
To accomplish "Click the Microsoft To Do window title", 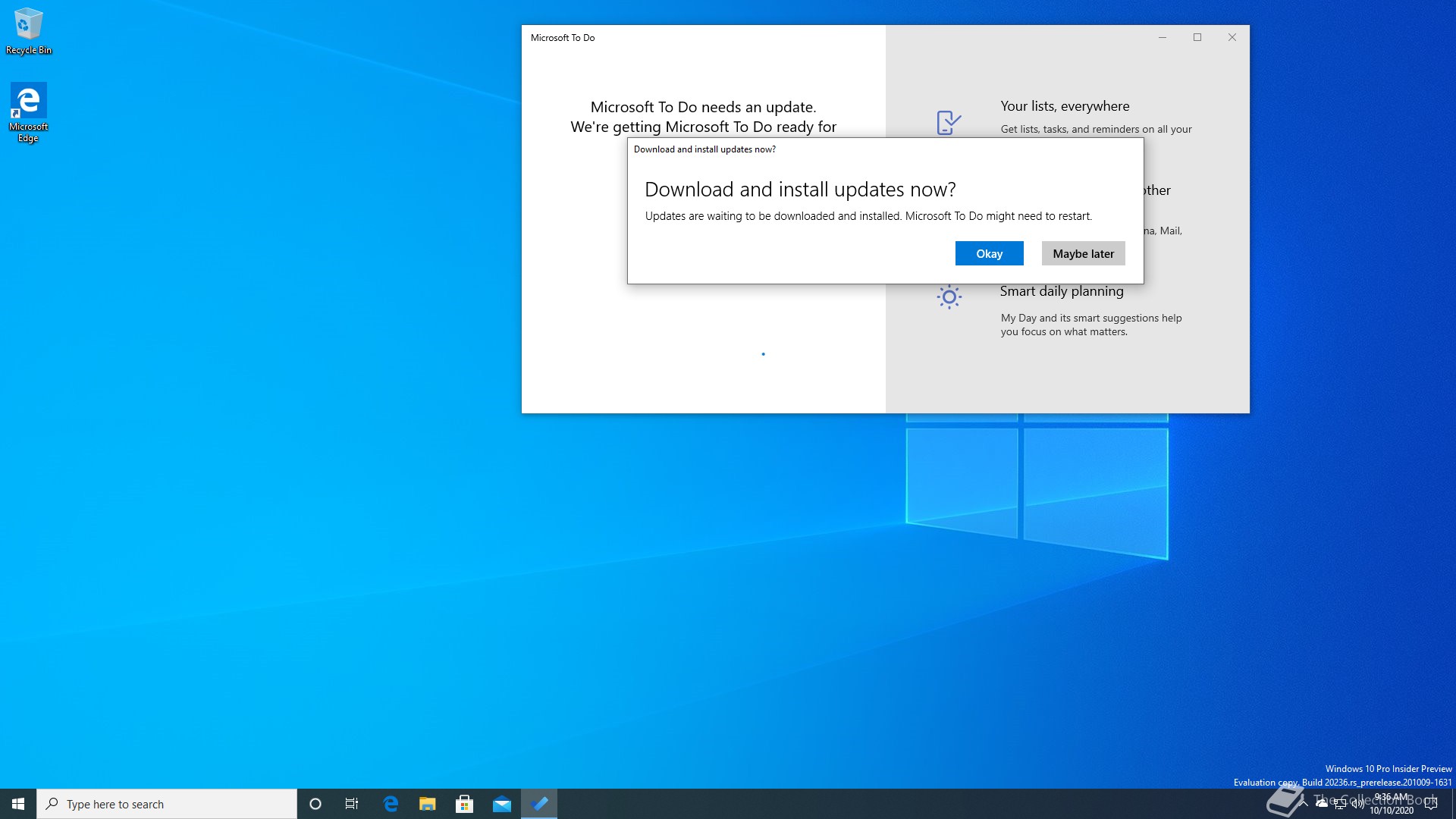I will coord(563,37).
